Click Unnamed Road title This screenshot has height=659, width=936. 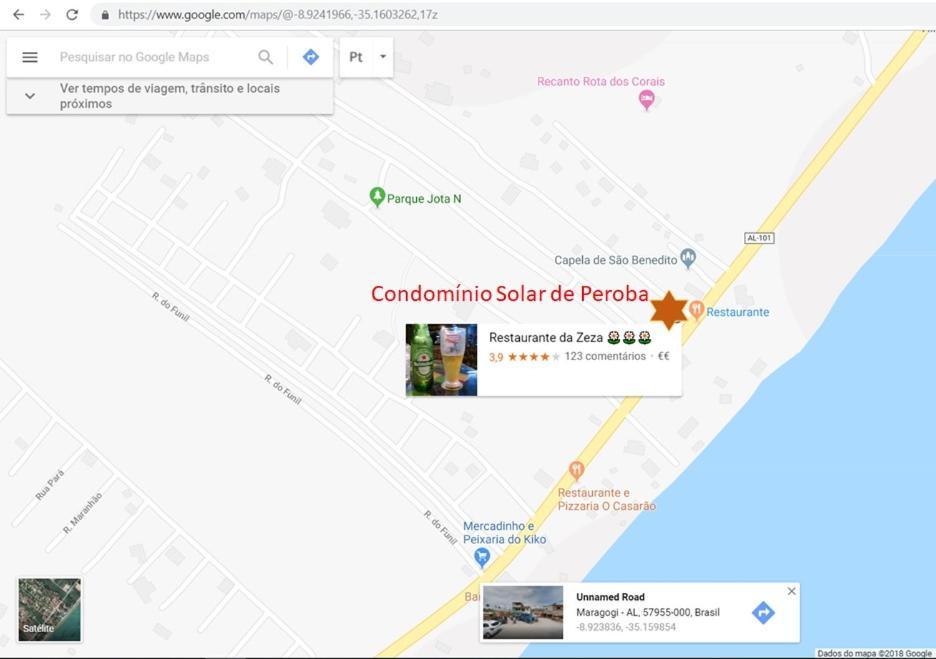[x=610, y=597]
